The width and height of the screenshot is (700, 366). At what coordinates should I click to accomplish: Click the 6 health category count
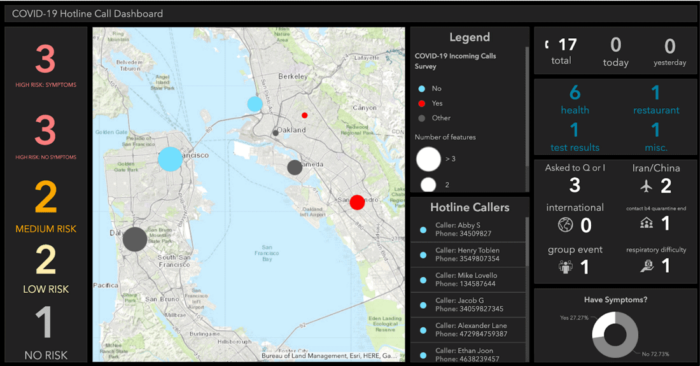pyautogui.click(x=575, y=92)
